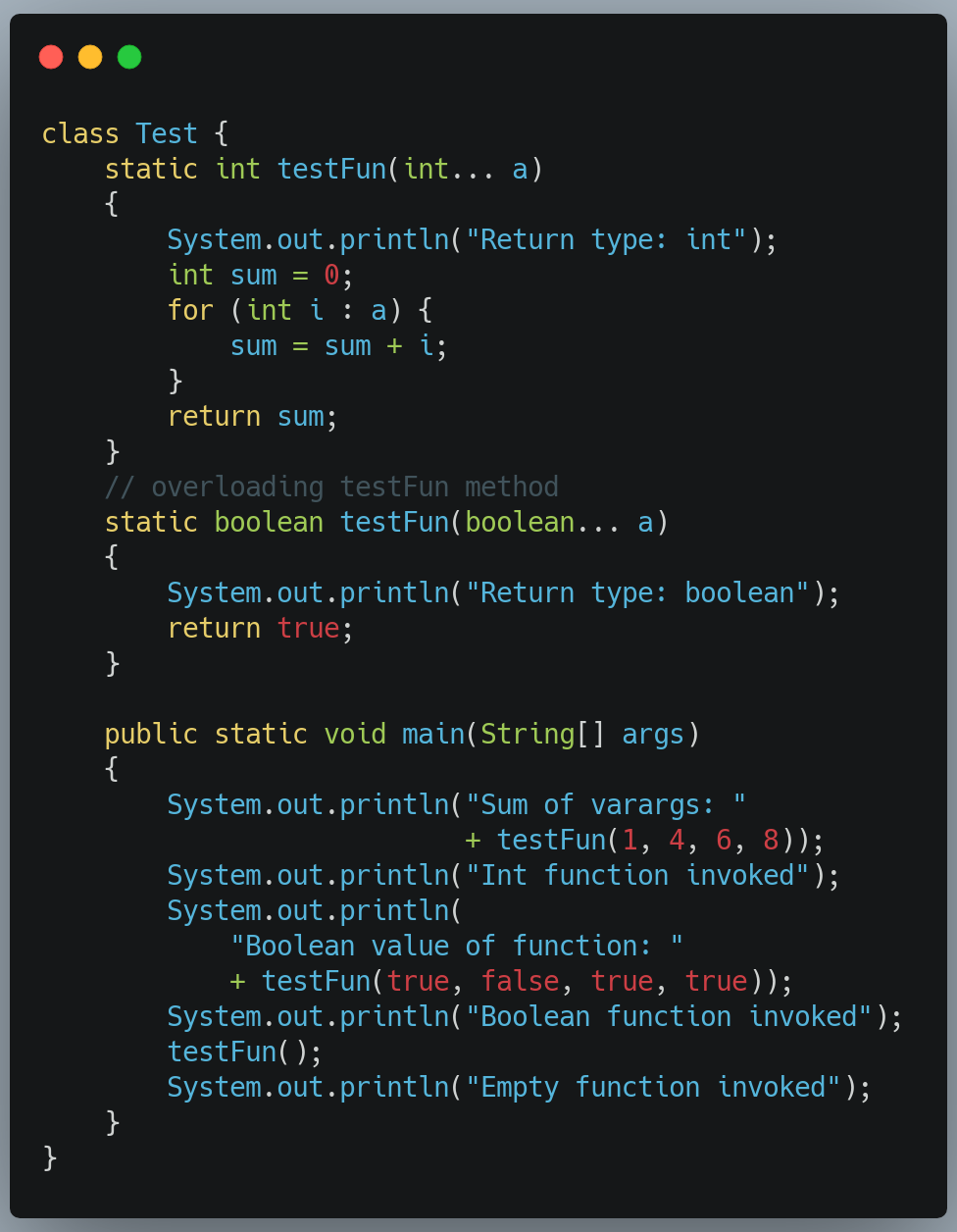Screen dimensions: 957x1232
Task: Click the "Return type: boolean" string
Action: (637, 592)
